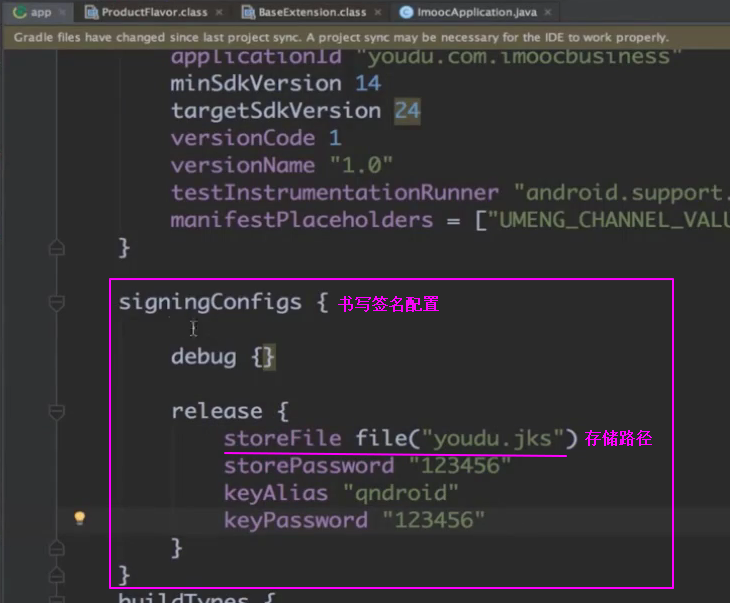
Task: Click the lightbulb quick-fix icon in gutter
Action: tap(80, 518)
